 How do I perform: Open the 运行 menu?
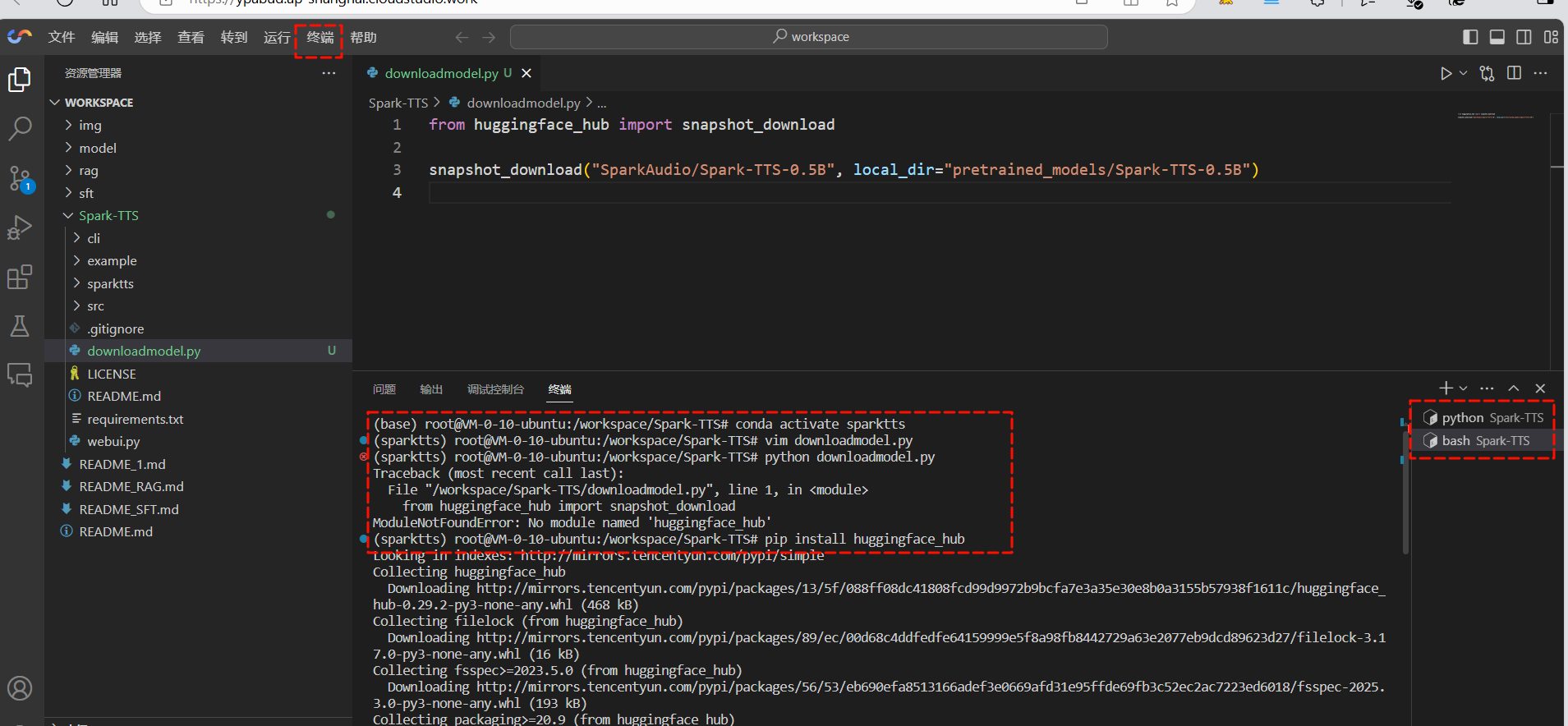click(x=277, y=37)
